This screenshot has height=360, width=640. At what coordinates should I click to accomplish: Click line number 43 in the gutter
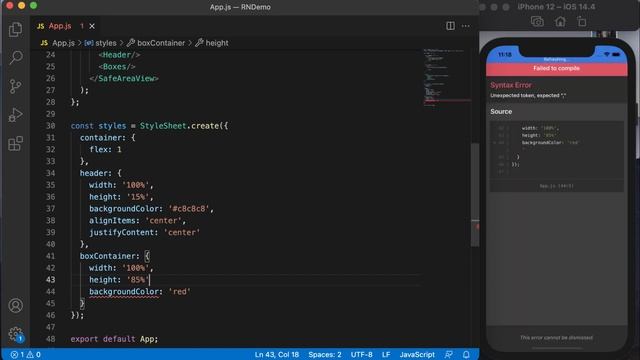pos(50,280)
